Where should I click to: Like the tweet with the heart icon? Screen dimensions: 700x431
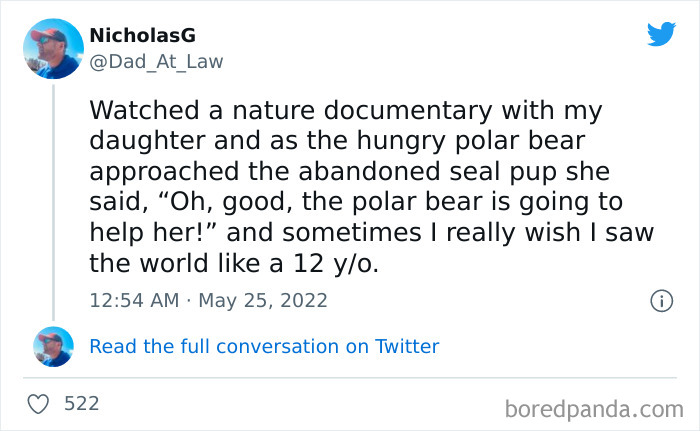[x=39, y=404]
